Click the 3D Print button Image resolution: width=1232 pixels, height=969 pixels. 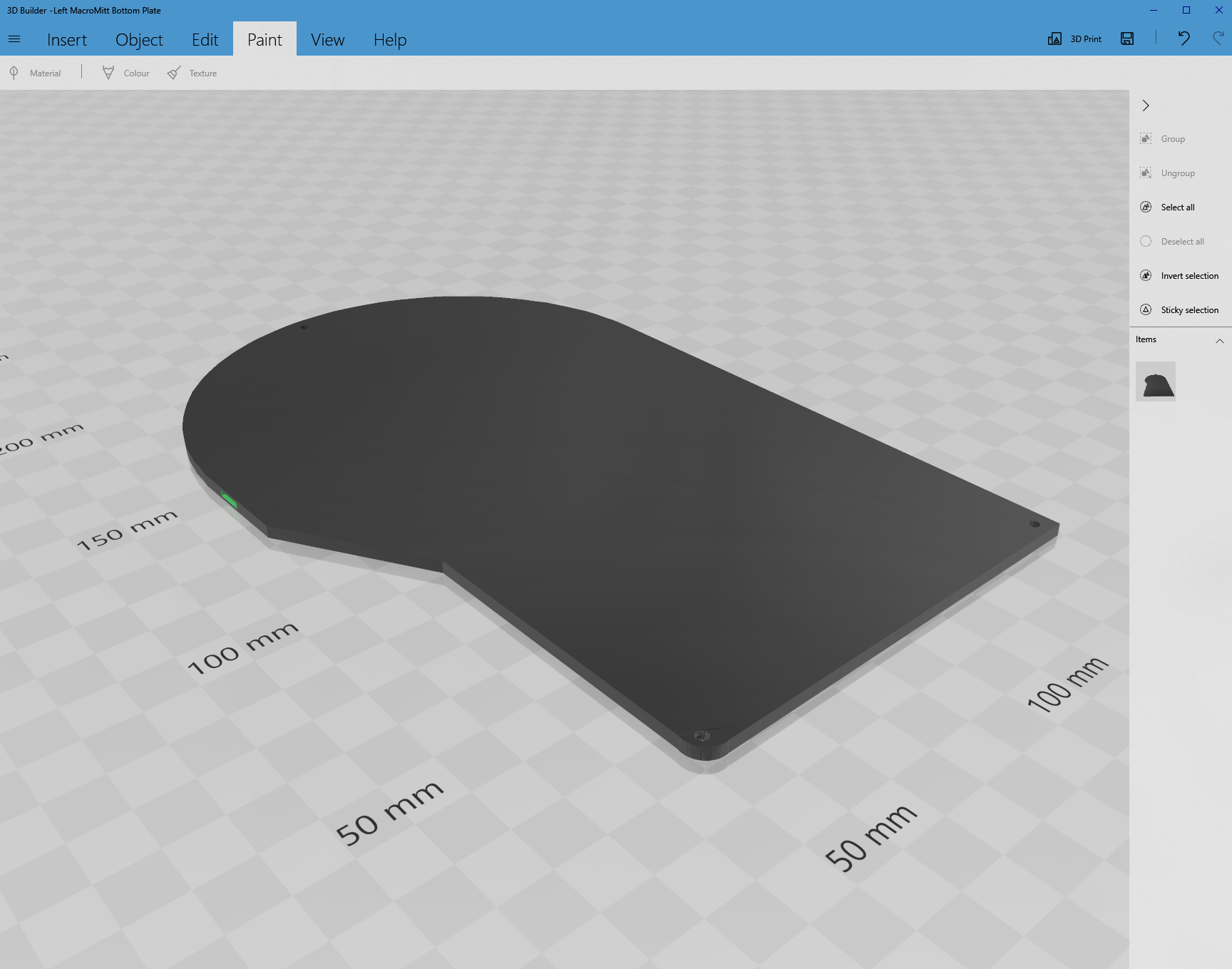tap(1074, 39)
